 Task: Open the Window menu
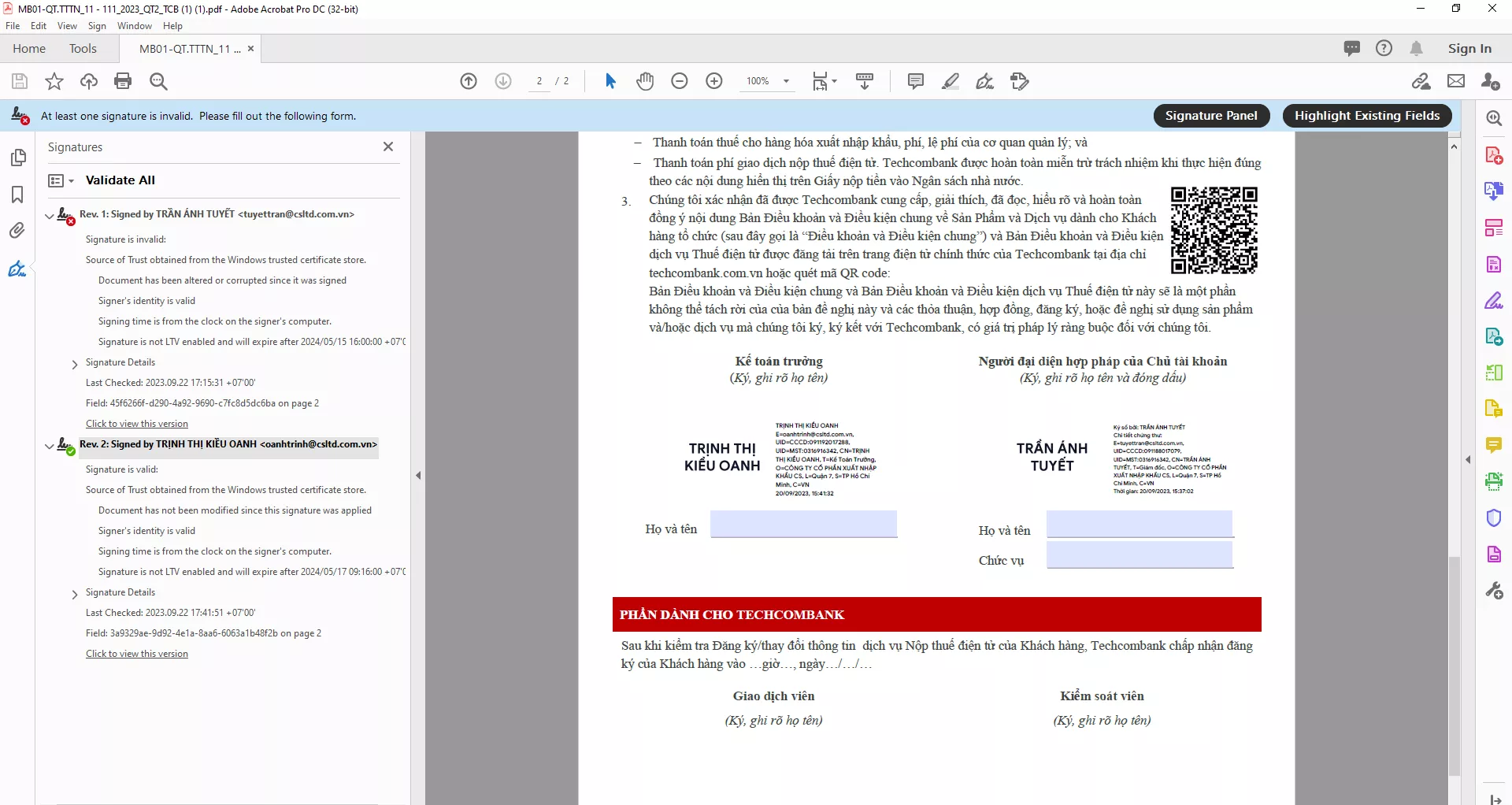click(135, 26)
